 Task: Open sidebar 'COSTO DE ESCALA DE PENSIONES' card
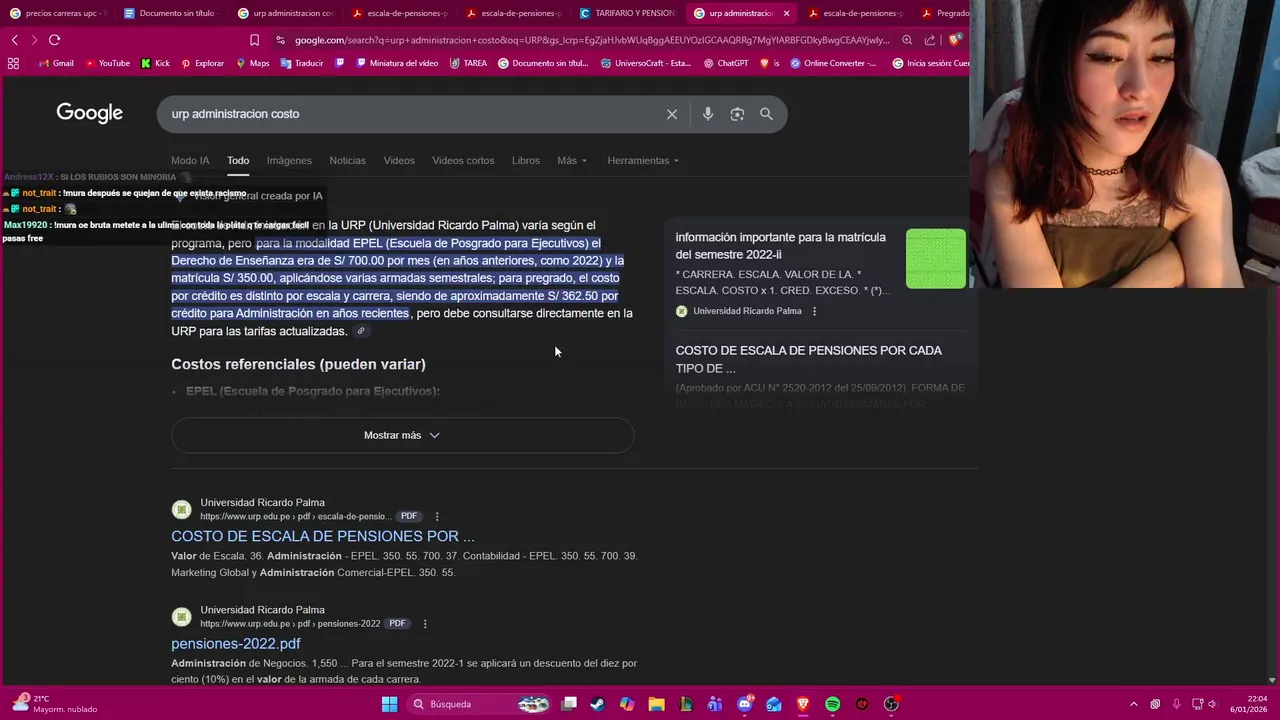pos(808,359)
